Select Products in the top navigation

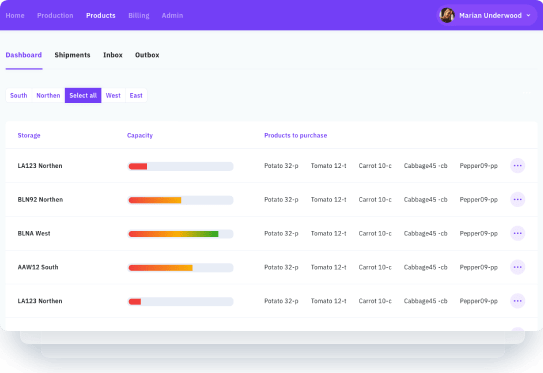(101, 16)
